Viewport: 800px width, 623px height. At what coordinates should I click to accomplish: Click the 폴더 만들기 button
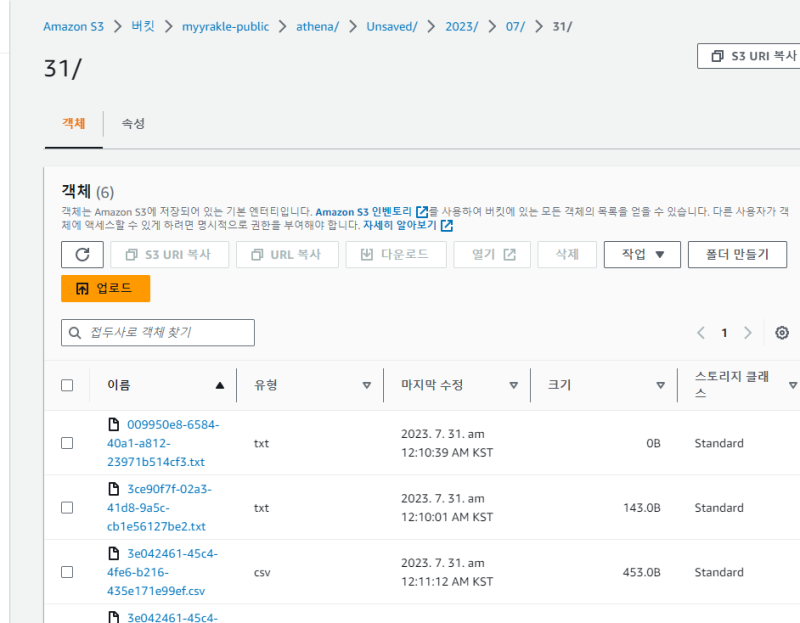point(737,254)
